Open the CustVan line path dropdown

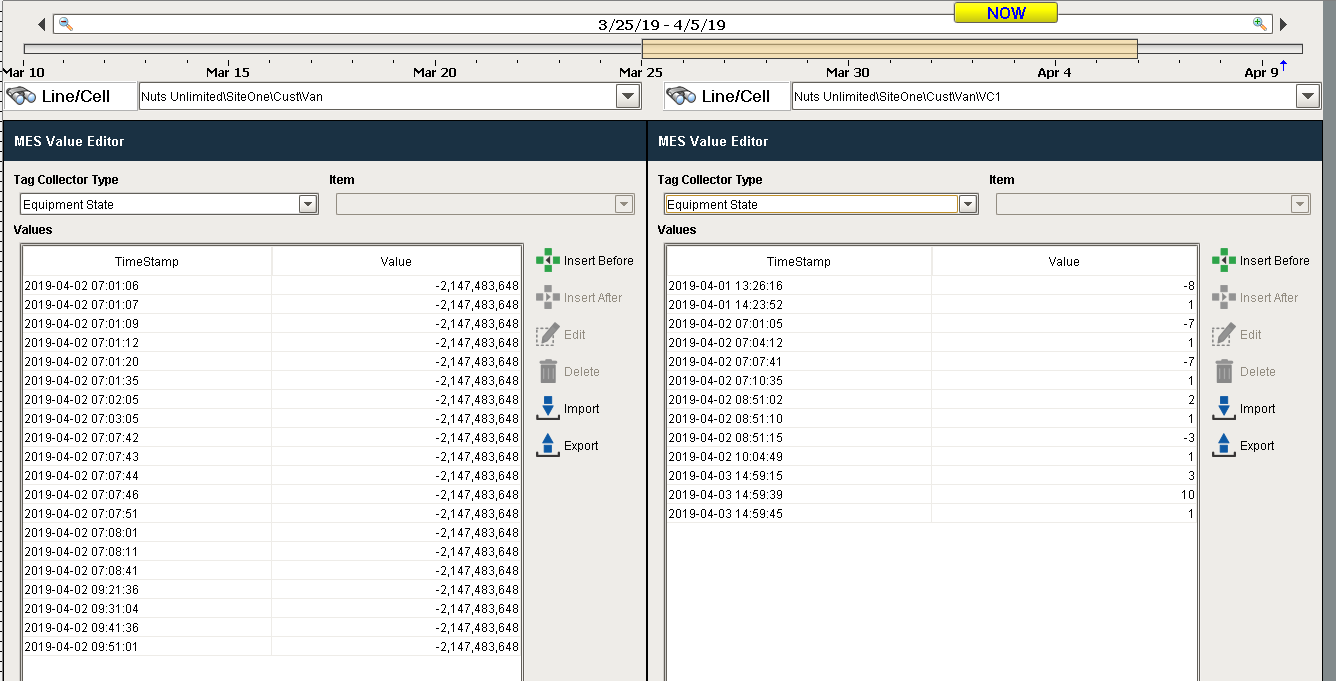[x=628, y=96]
